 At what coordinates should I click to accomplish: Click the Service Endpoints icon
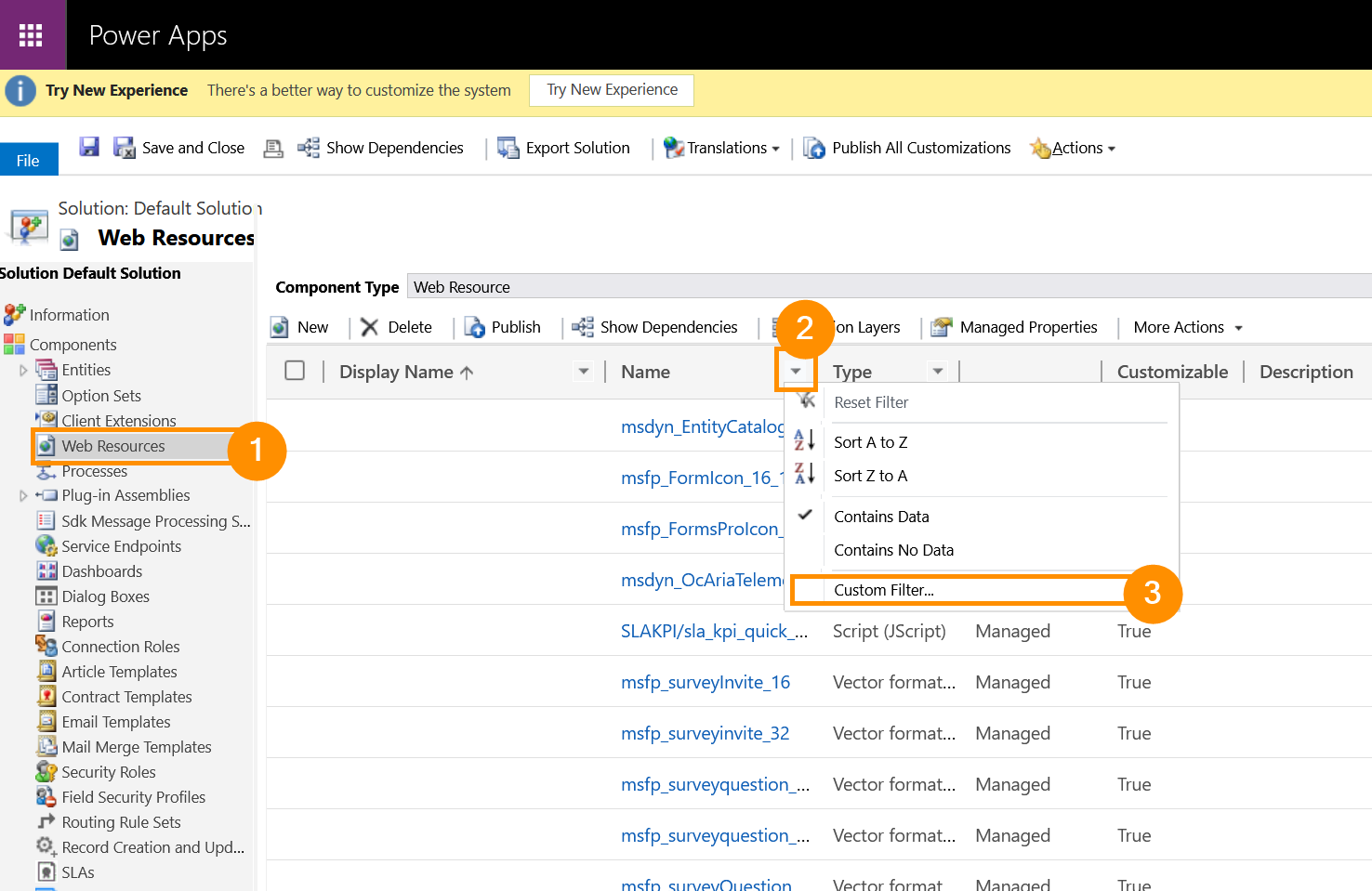point(46,545)
